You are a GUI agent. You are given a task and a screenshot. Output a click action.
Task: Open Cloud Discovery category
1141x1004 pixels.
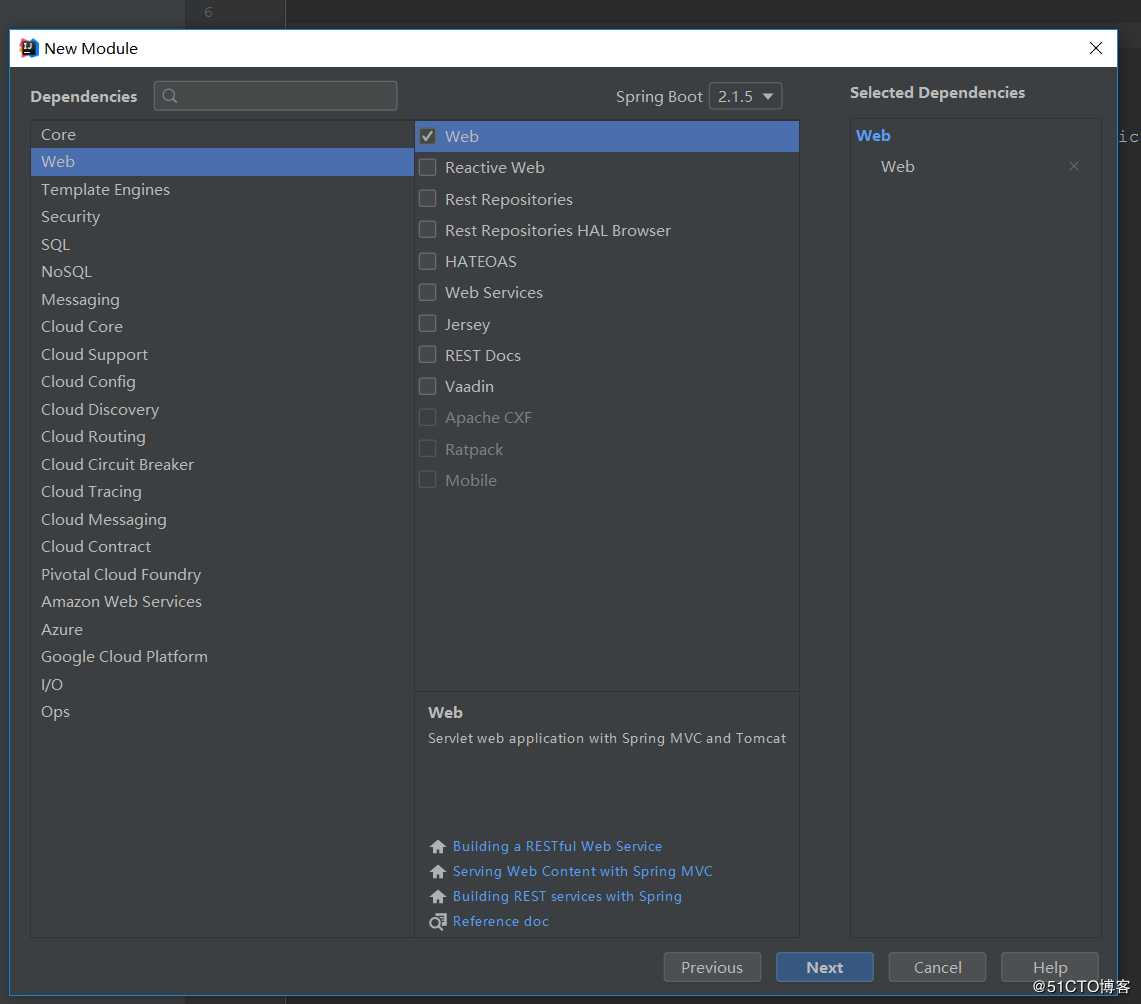pos(222,409)
